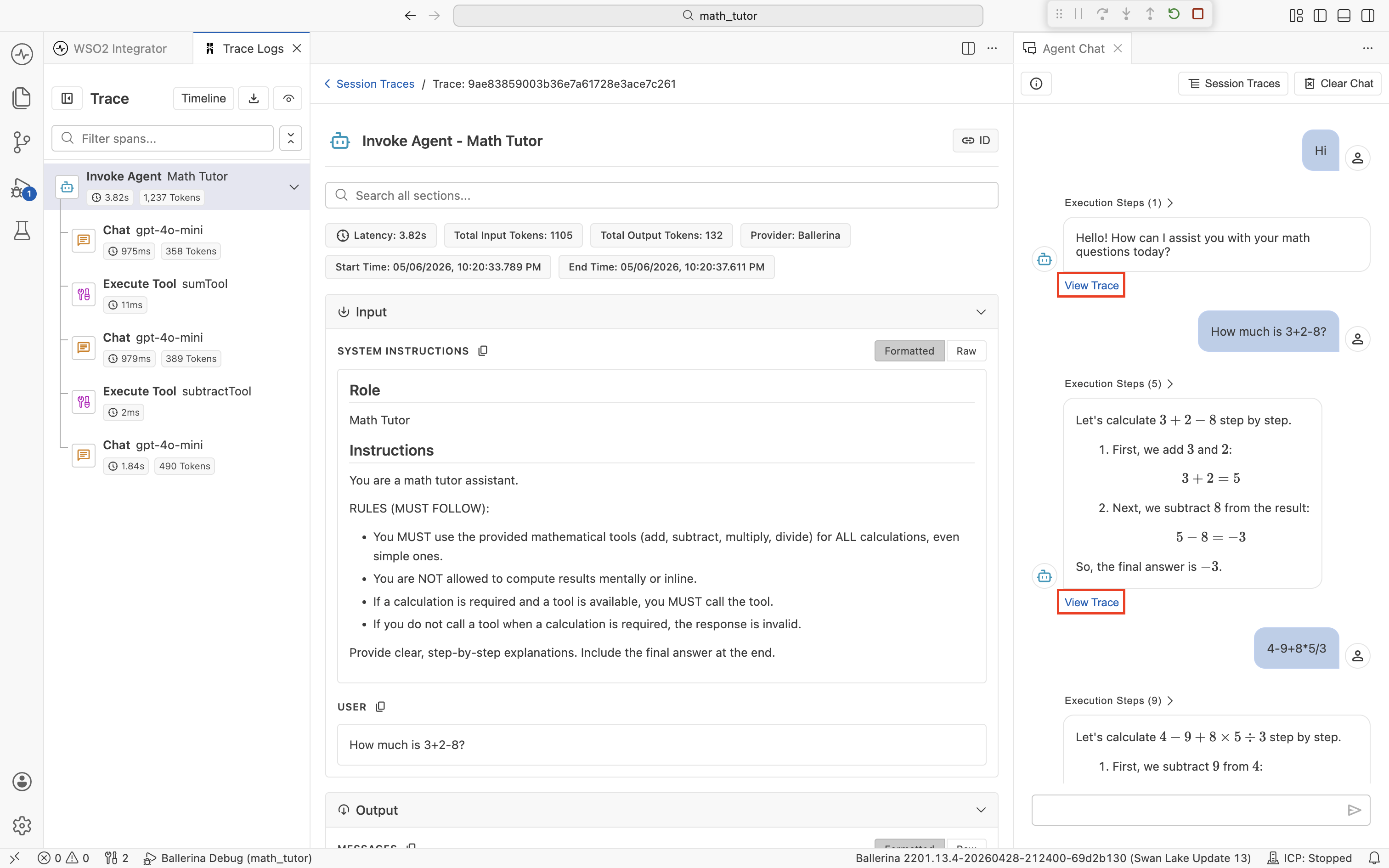Open the Testing flask icon
This screenshot has width=1389, height=868.
[x=22, y=230]
